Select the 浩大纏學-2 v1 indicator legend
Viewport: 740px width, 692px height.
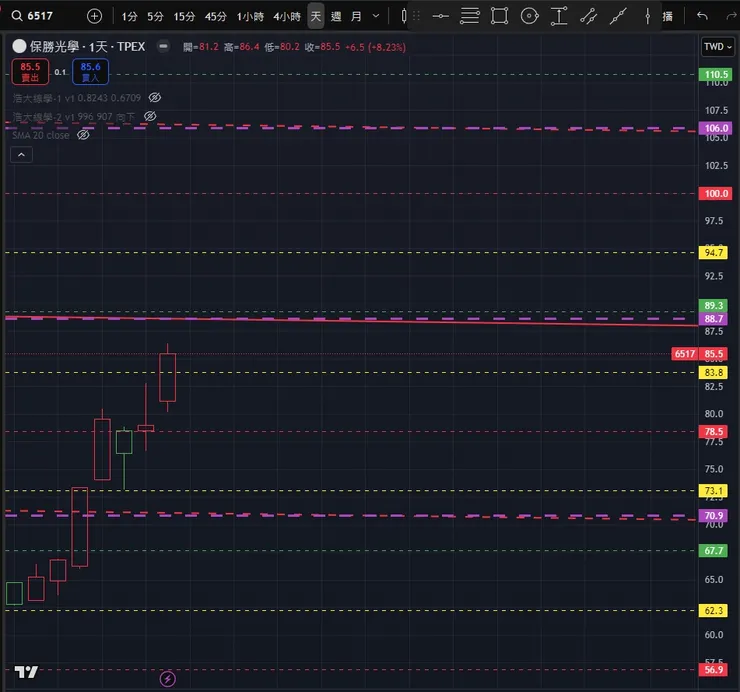coord(74,117)
